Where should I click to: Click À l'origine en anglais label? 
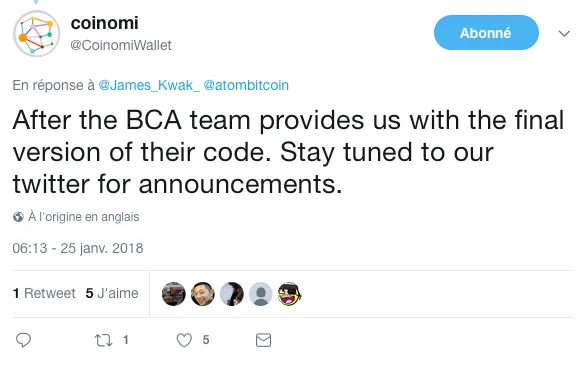pyautogui.click(x=84, y=217)
